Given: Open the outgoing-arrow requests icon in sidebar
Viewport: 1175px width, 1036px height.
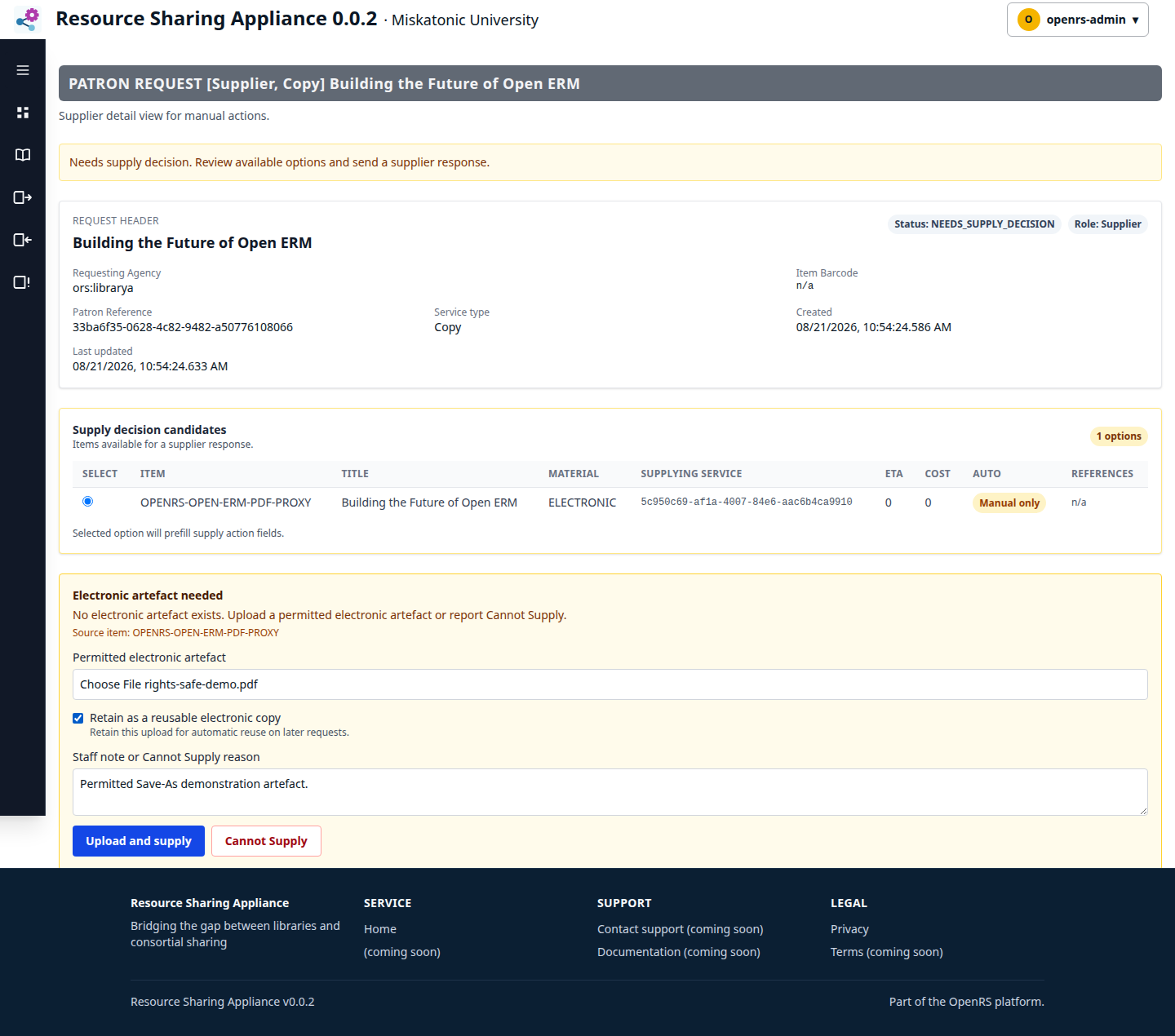Looking at the screenshot, I should tap(23, 197).
